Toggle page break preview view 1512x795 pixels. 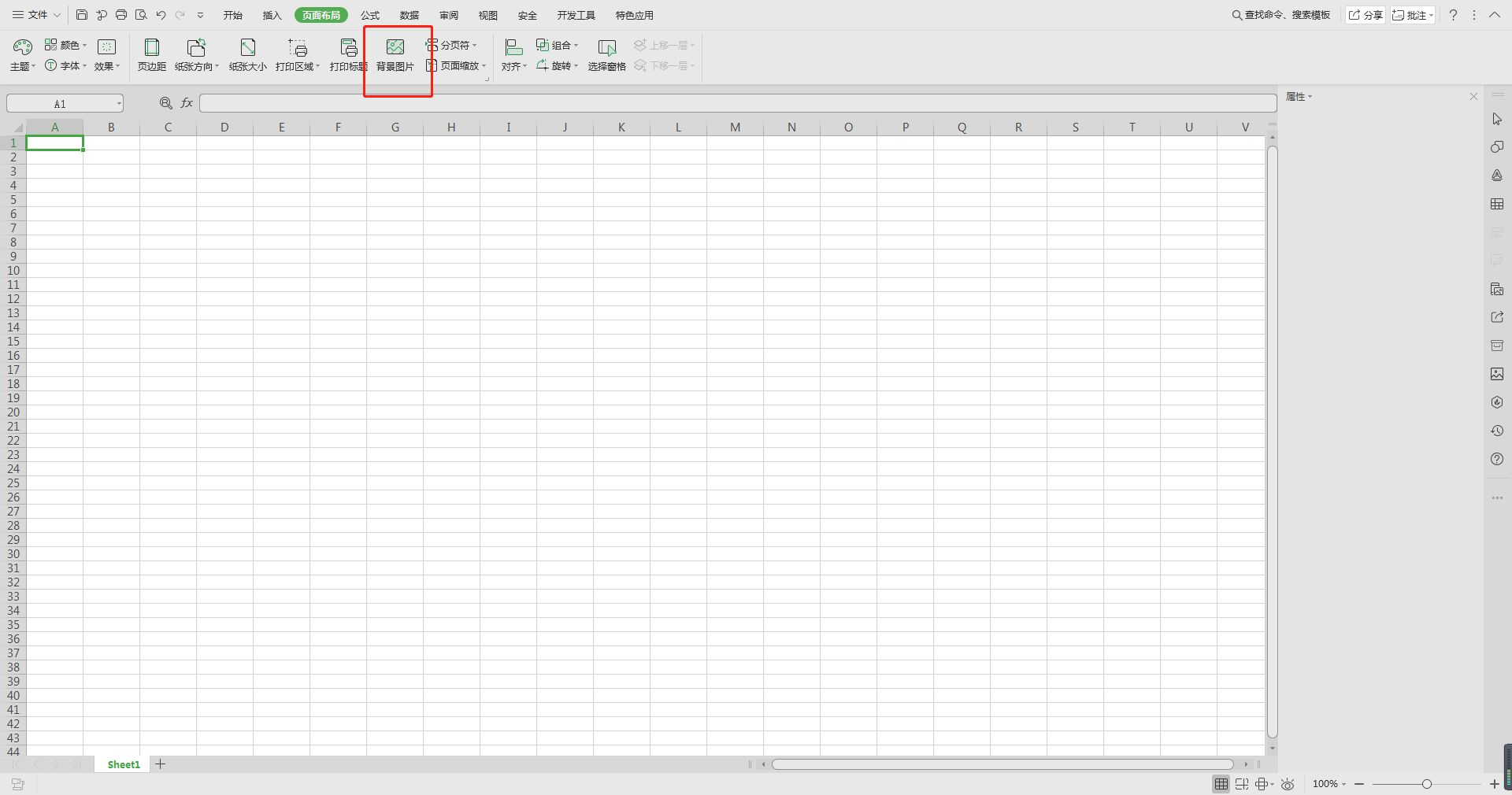click(x=1242, y=784)
